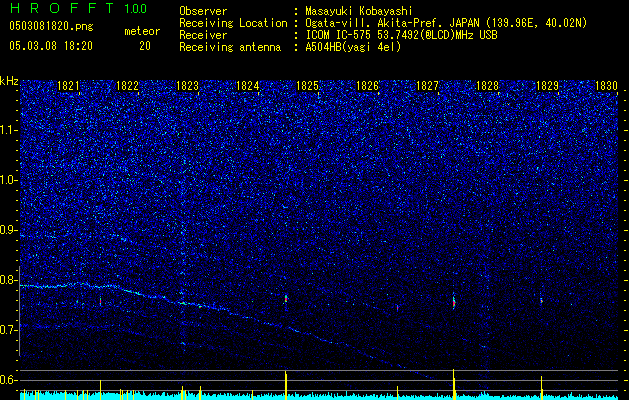The image size is (629, 400).
Task: Click the 1822 time axis label
Action: click(x=128, y=86)
